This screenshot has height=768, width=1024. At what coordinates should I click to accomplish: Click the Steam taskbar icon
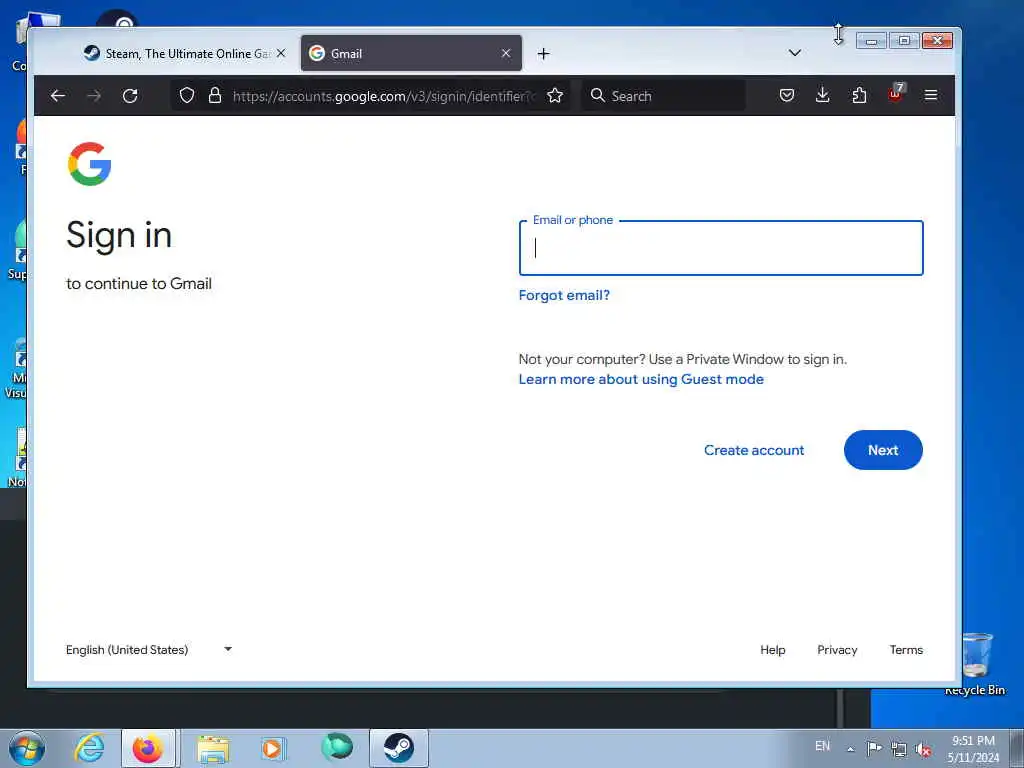[x=398, y=748]
